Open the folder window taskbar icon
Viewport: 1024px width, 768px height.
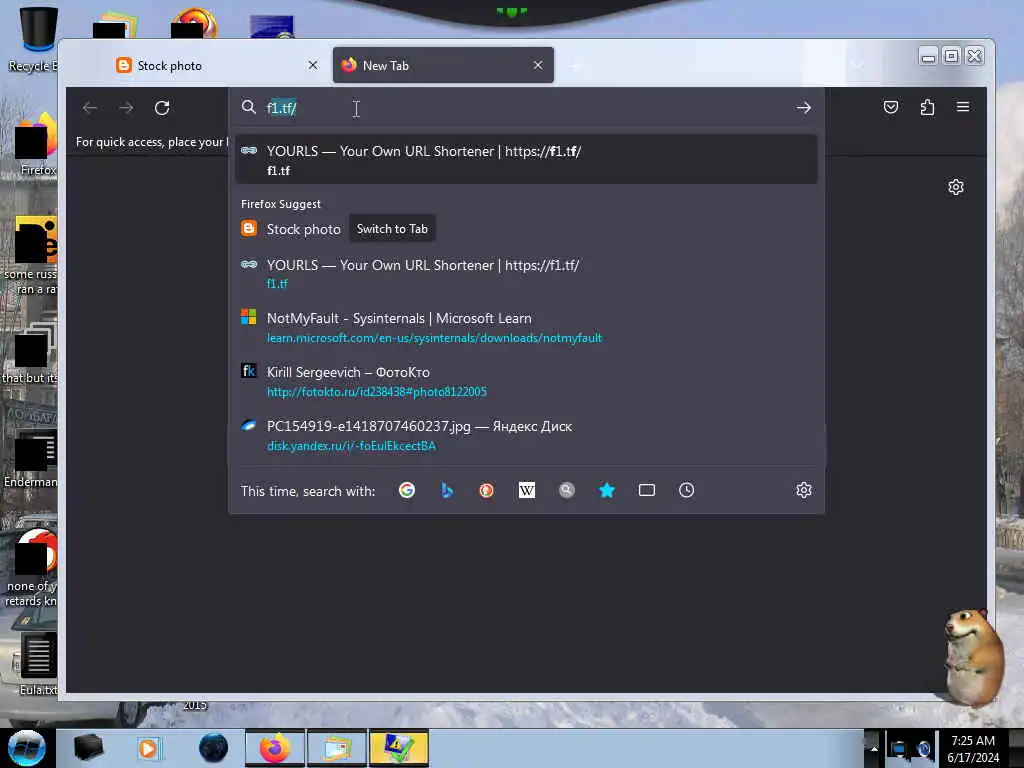[x=337, y=748]
